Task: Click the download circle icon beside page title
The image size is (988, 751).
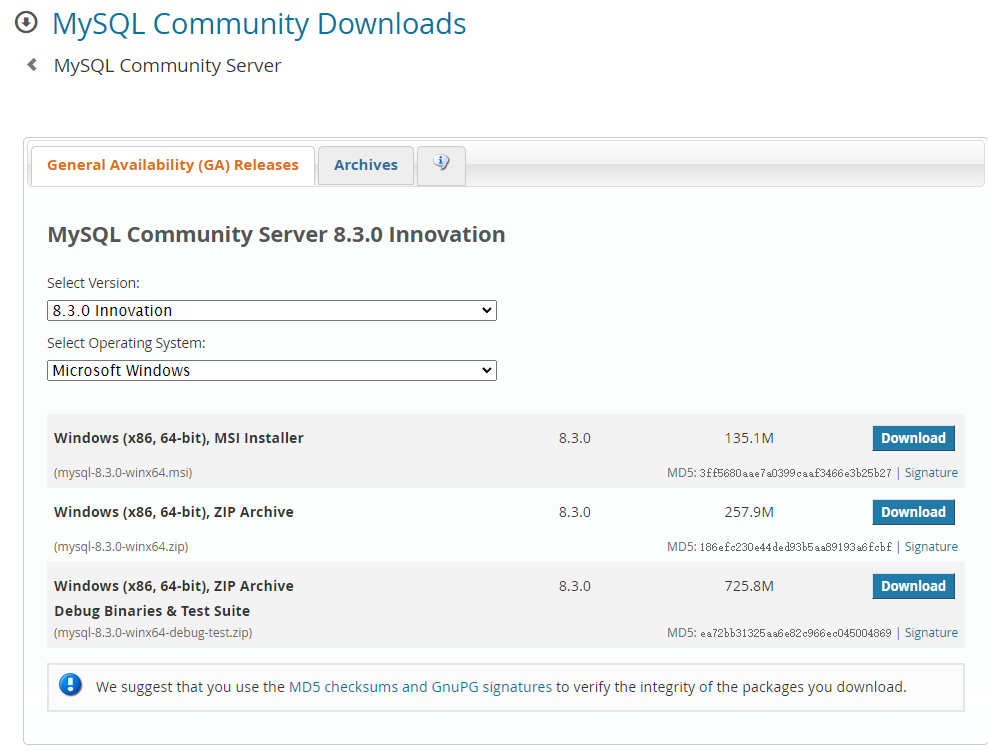Action: click(26, 23)
